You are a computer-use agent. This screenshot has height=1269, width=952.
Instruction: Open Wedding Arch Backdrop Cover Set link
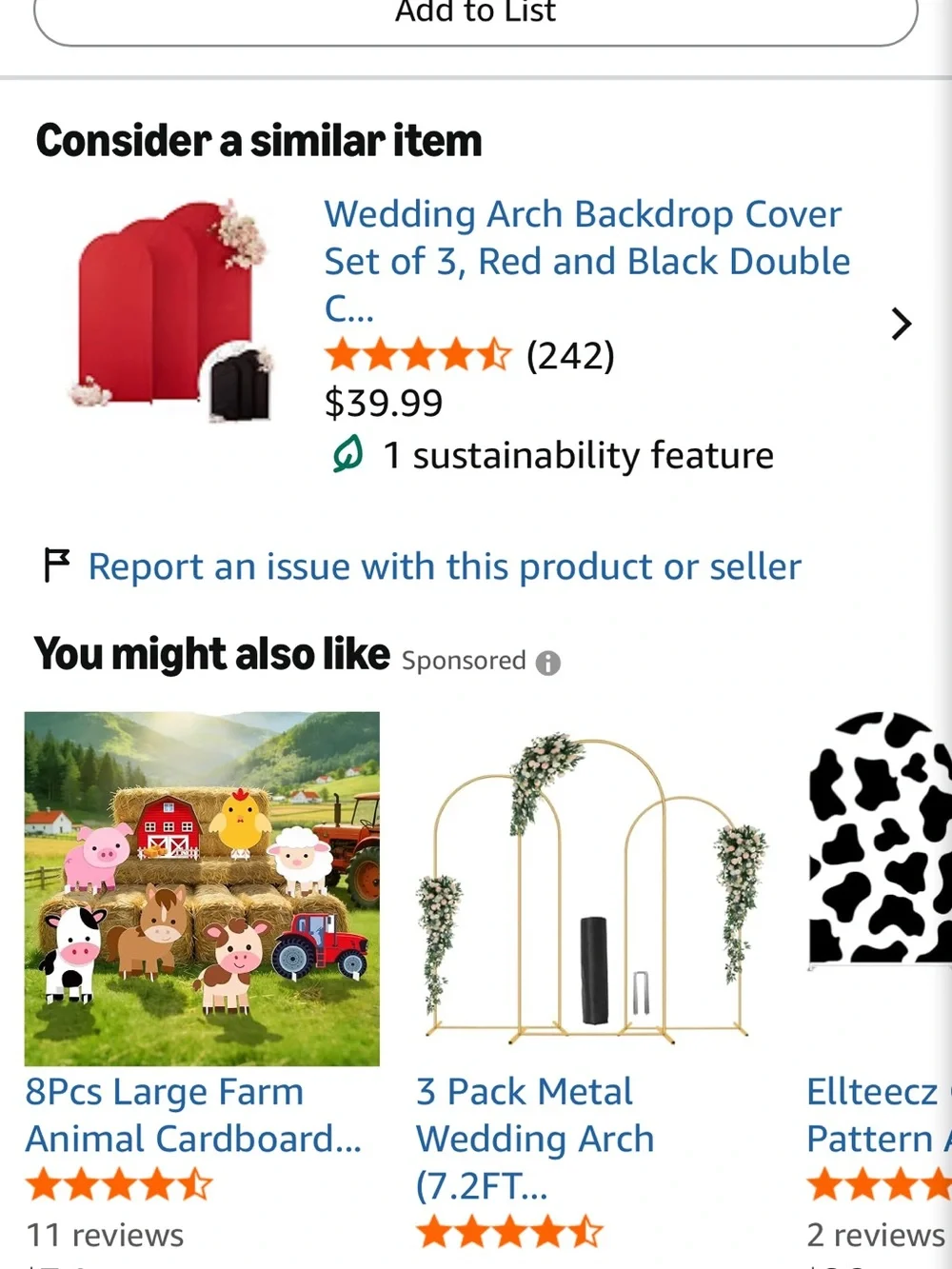pos(586,261)
